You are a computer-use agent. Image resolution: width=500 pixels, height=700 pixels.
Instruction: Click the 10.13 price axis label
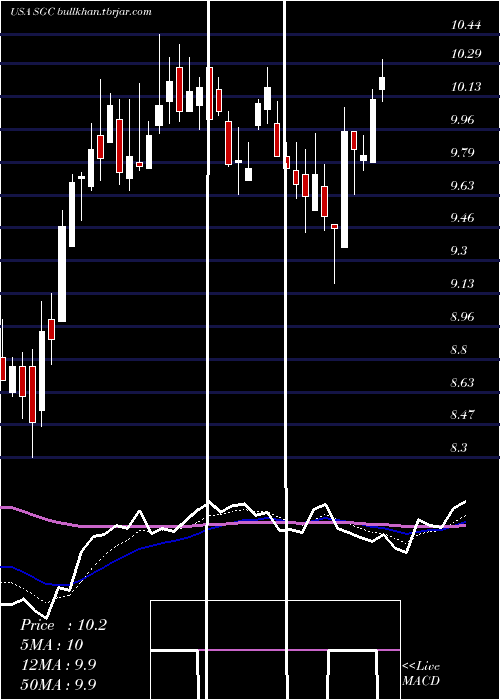click(466, 87)
